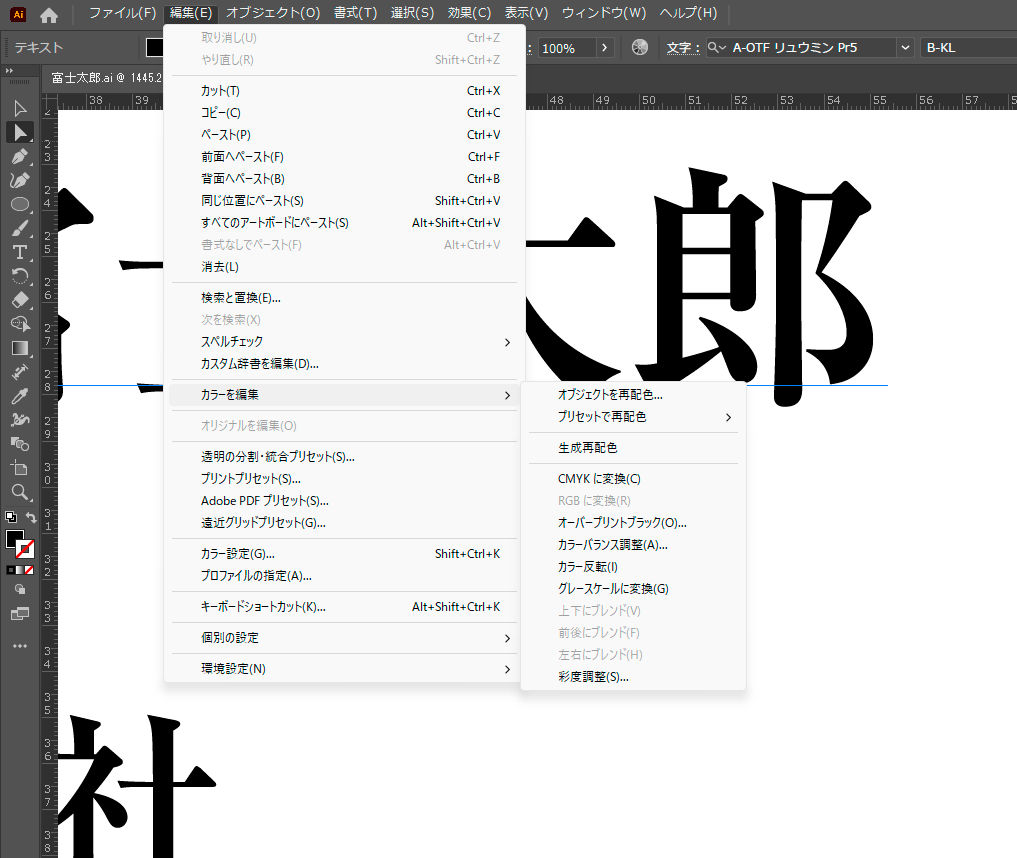Open the 個別の設定 submenu
The width and height of the screenshot is (1017, 858).
coord(344,638)
